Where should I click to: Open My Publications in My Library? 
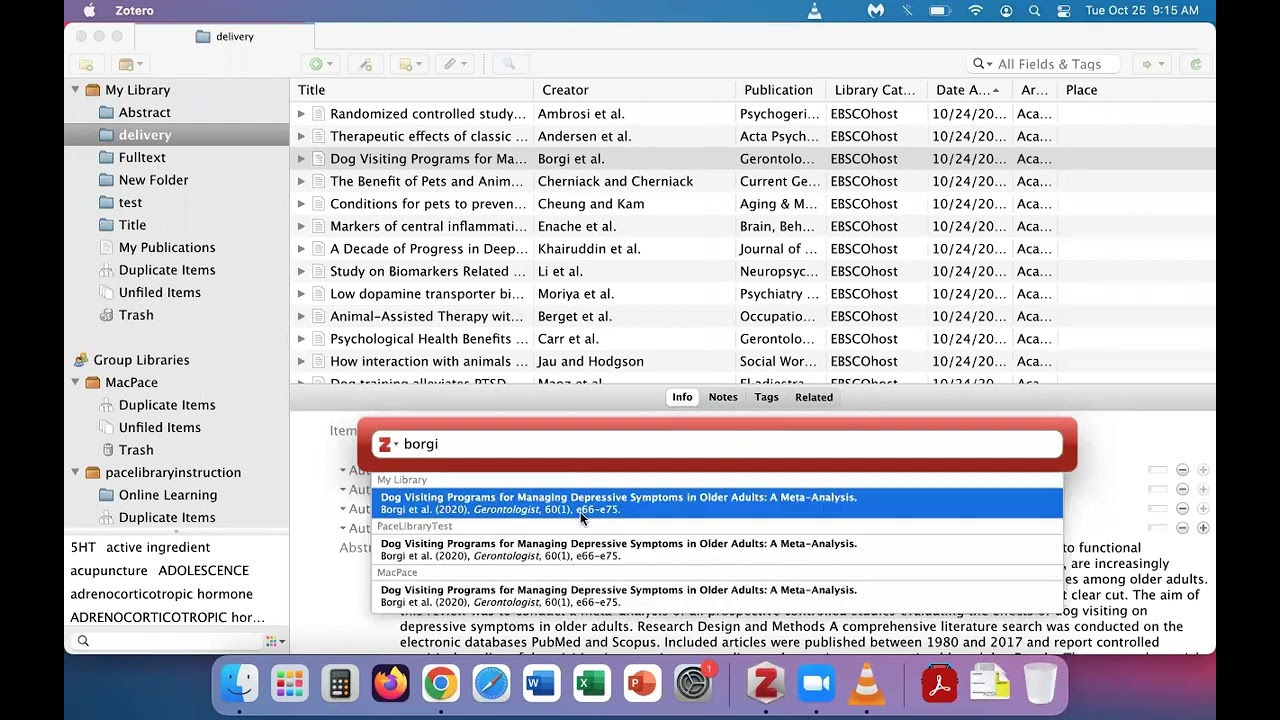pos(166,247)
